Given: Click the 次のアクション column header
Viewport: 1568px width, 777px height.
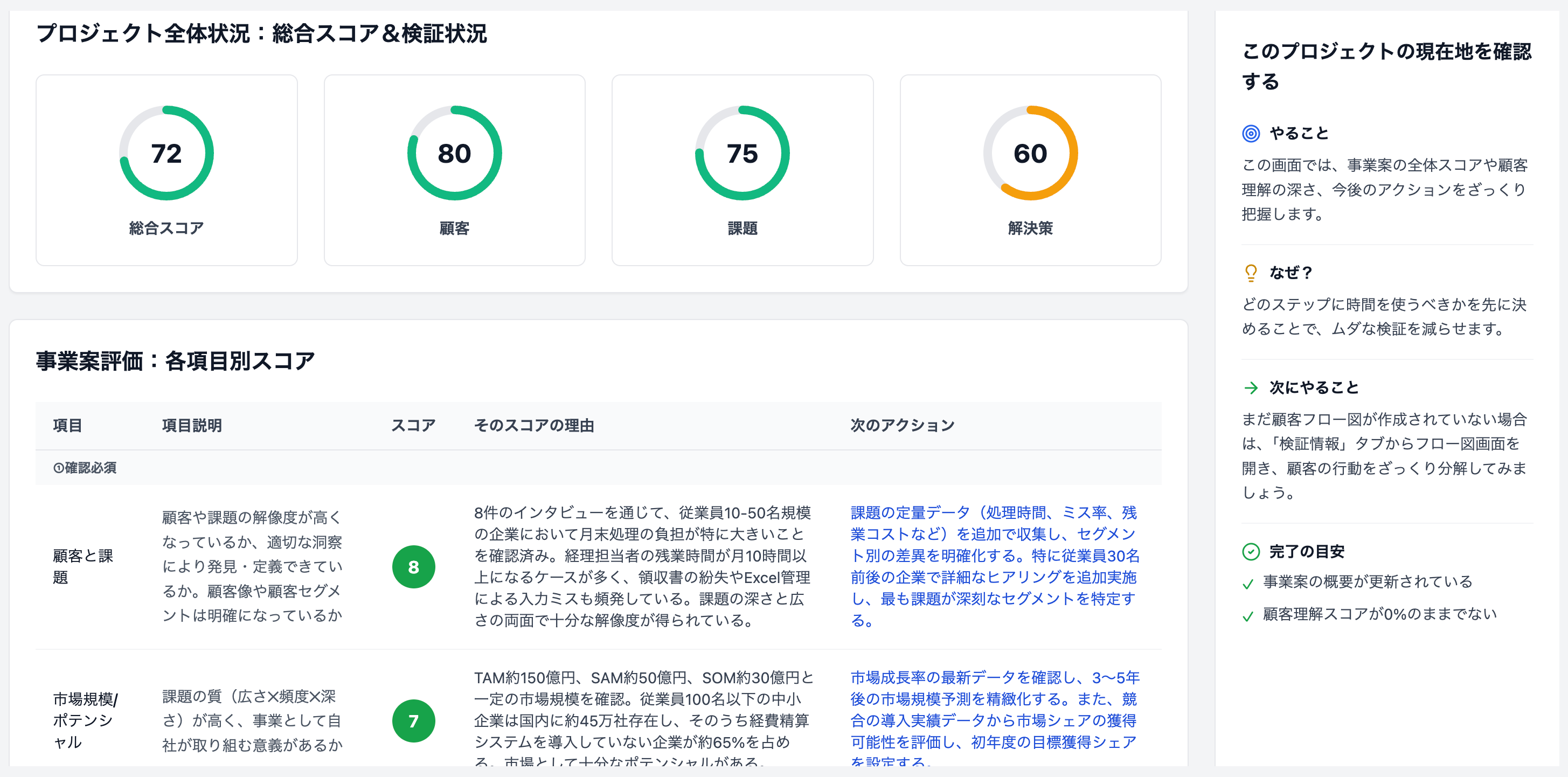Looking at the screenshot, I should pos(902,426).
